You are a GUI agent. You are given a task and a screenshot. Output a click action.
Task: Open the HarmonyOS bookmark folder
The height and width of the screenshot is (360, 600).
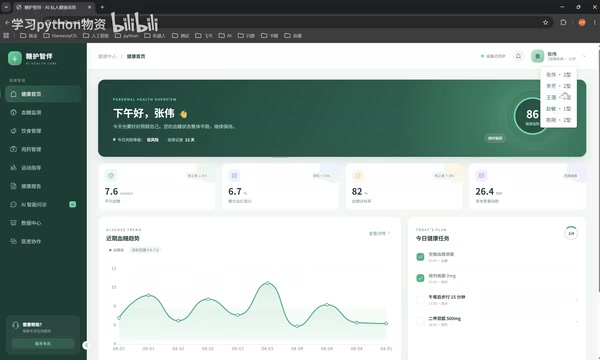point(60,36)
